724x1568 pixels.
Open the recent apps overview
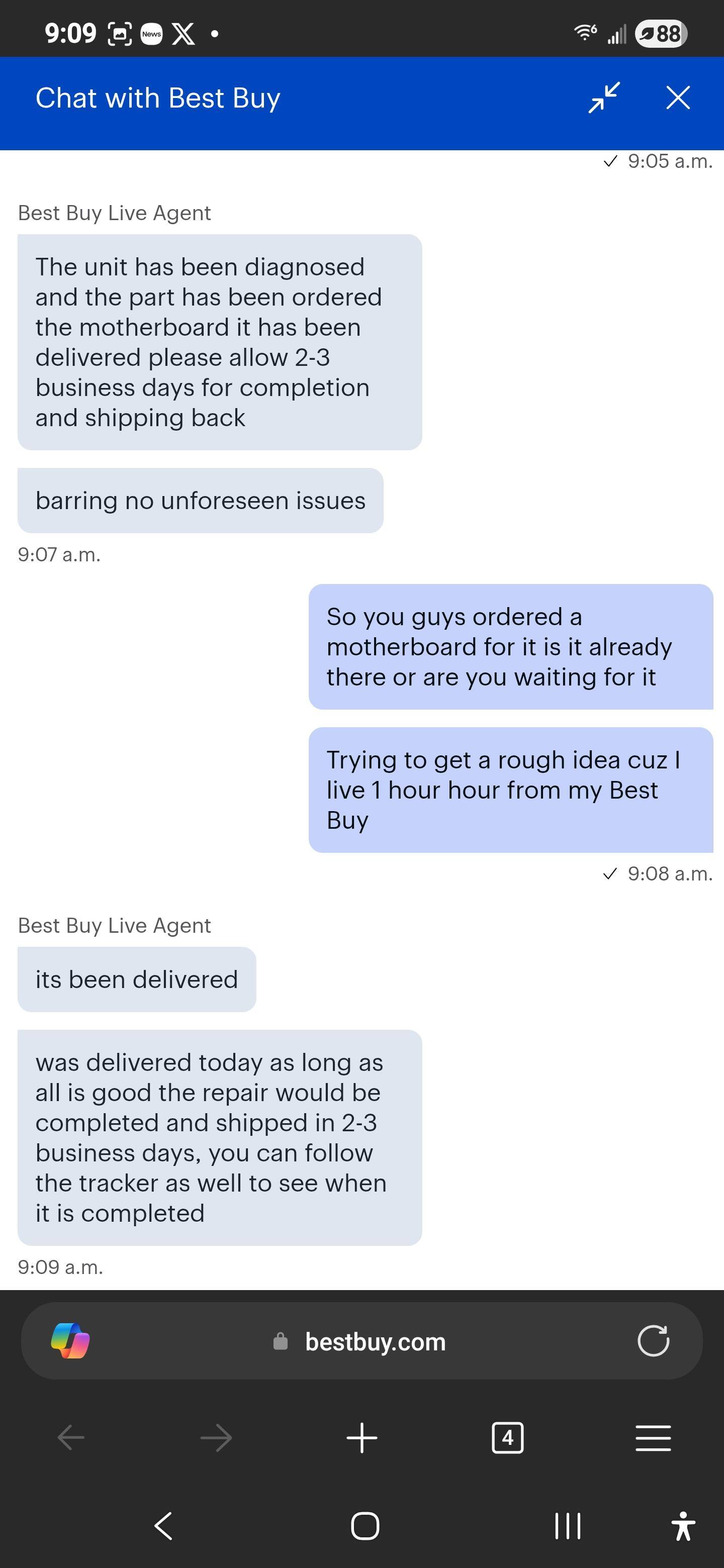[568, 1526]
